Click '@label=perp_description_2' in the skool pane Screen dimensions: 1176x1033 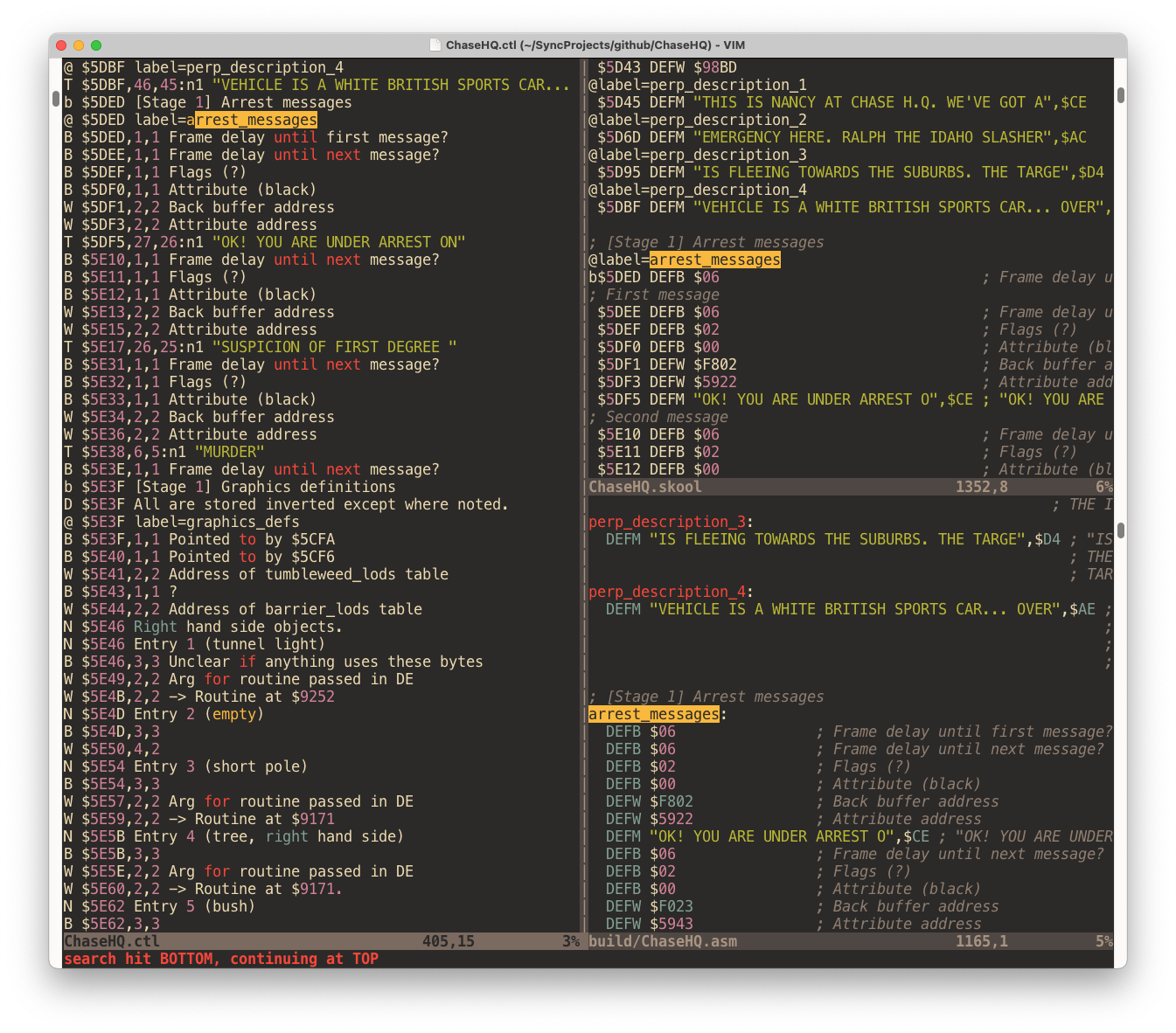click(698, 120)
